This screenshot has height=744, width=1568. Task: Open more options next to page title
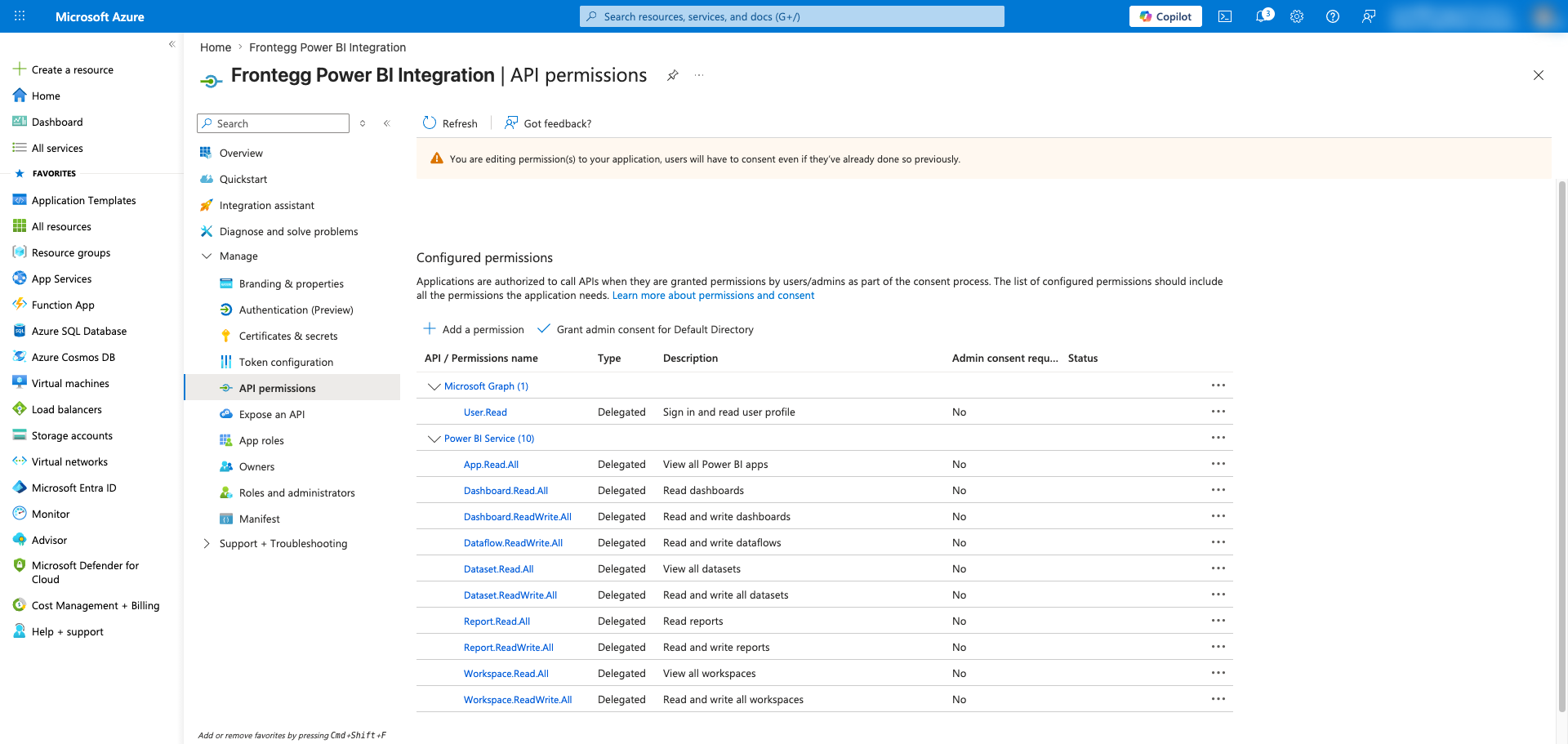699,75
